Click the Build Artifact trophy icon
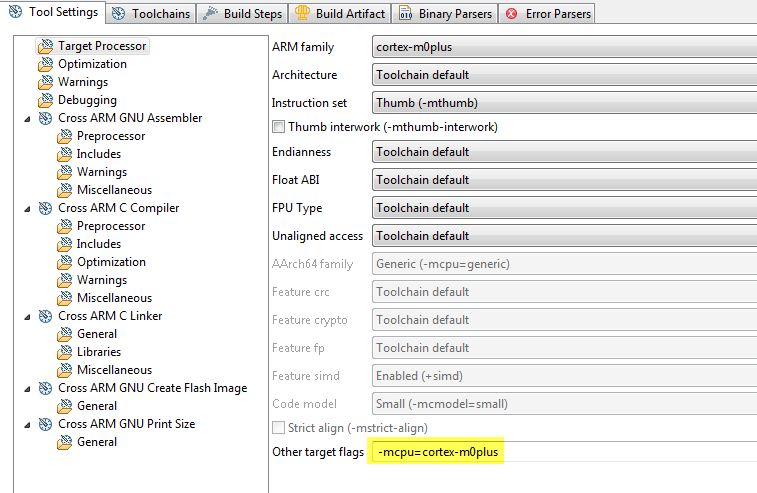Image resolution: width=757 pixels, height=493 pixels. click(302, 13)
